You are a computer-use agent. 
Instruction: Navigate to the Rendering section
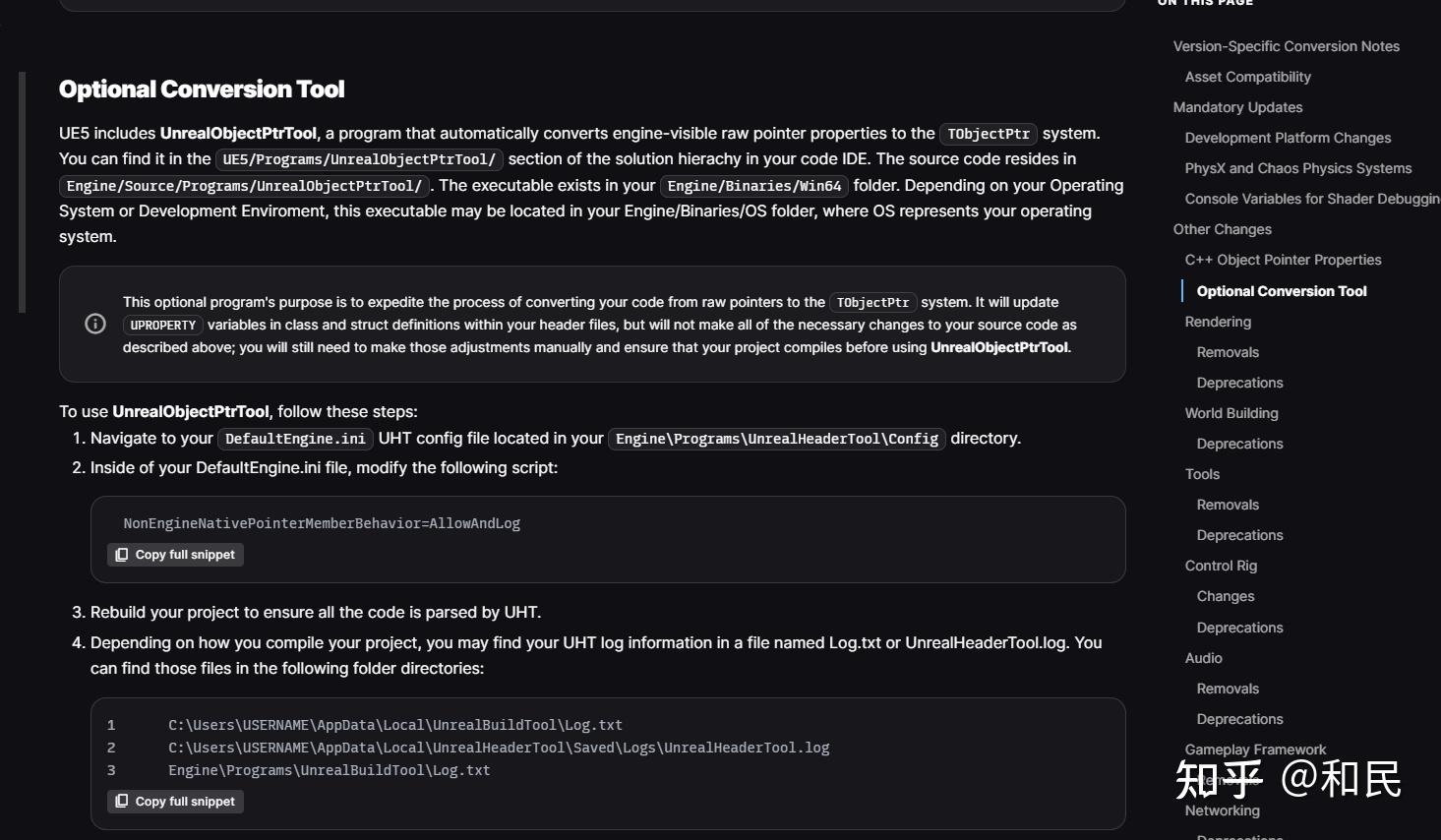(1218, 322)
